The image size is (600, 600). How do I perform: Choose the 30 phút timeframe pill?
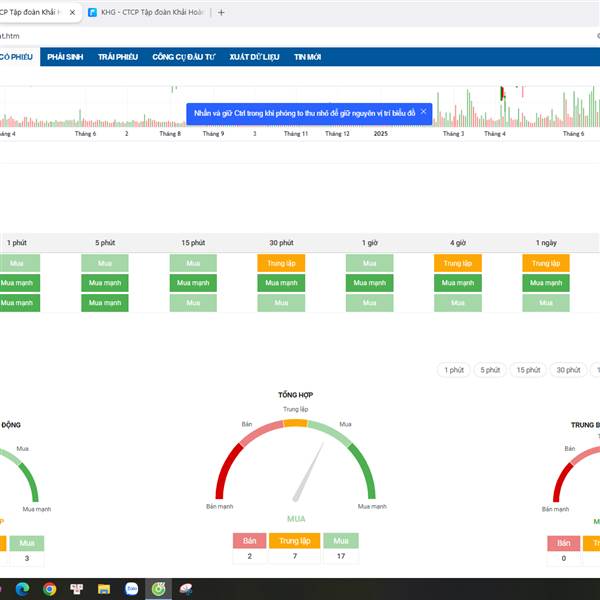point(568,370)
